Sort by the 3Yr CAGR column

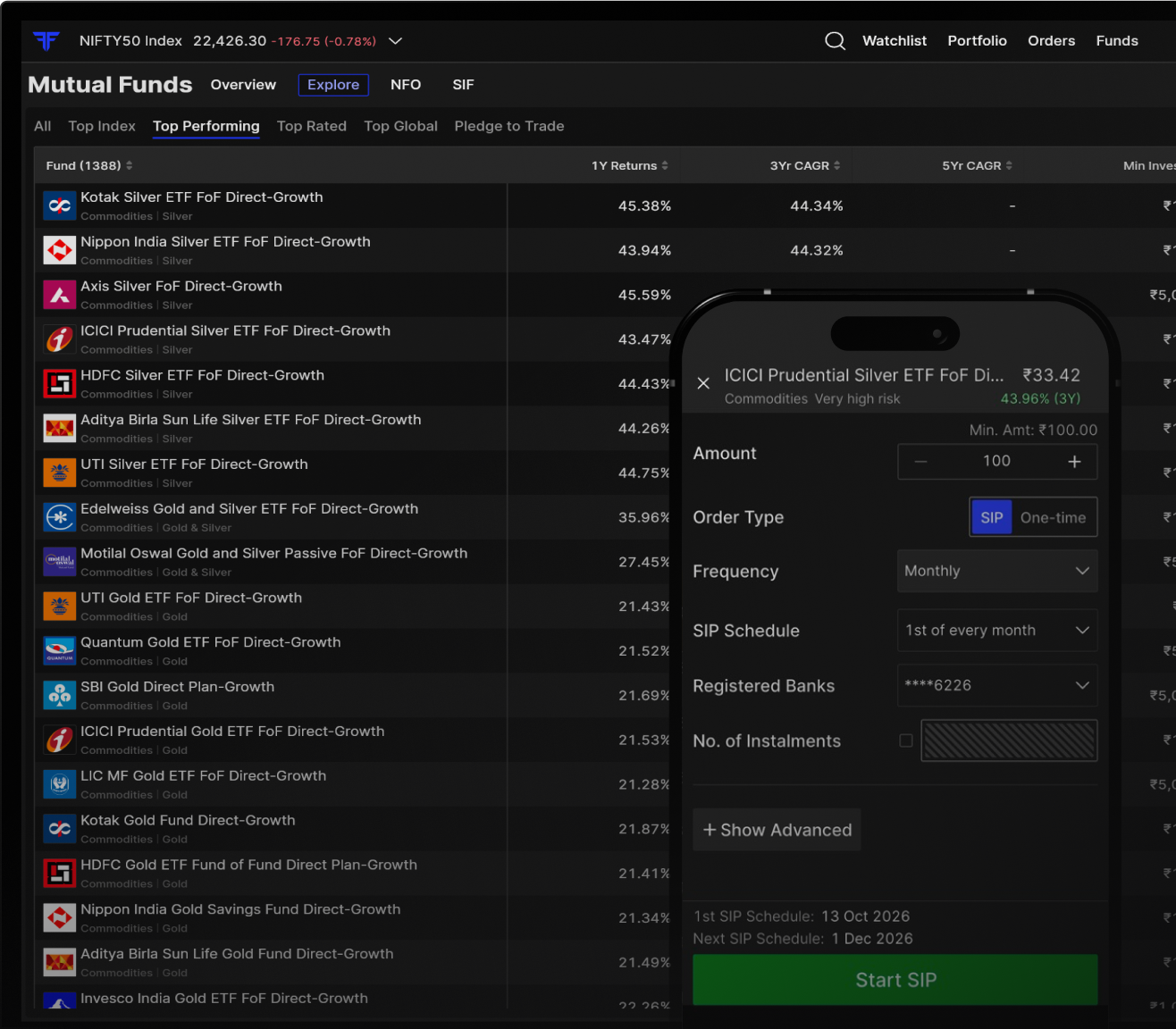pyautogui.click(x=805, y=166)
